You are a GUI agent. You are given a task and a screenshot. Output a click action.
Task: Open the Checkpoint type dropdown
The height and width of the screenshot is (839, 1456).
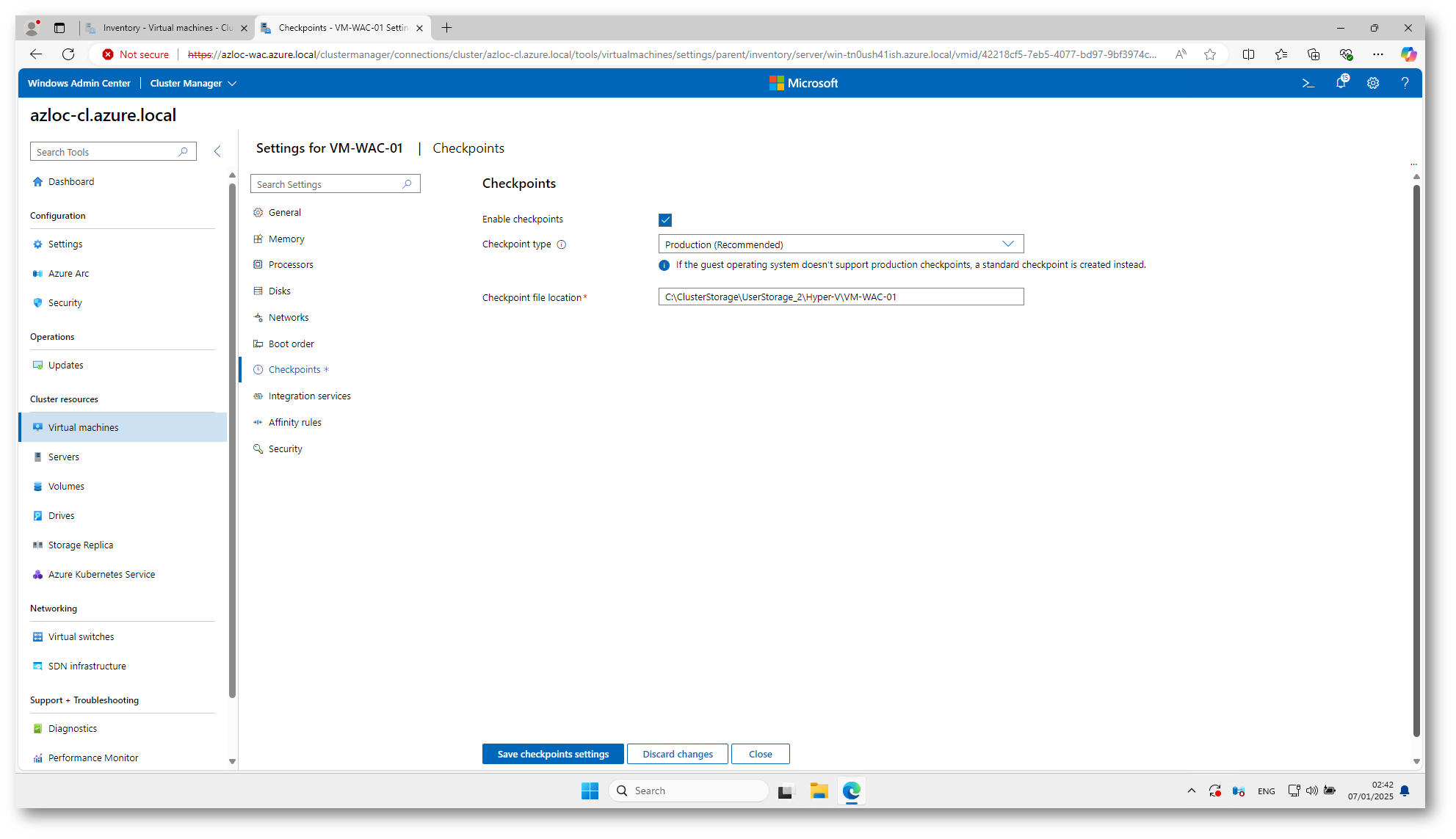(841, 244)
